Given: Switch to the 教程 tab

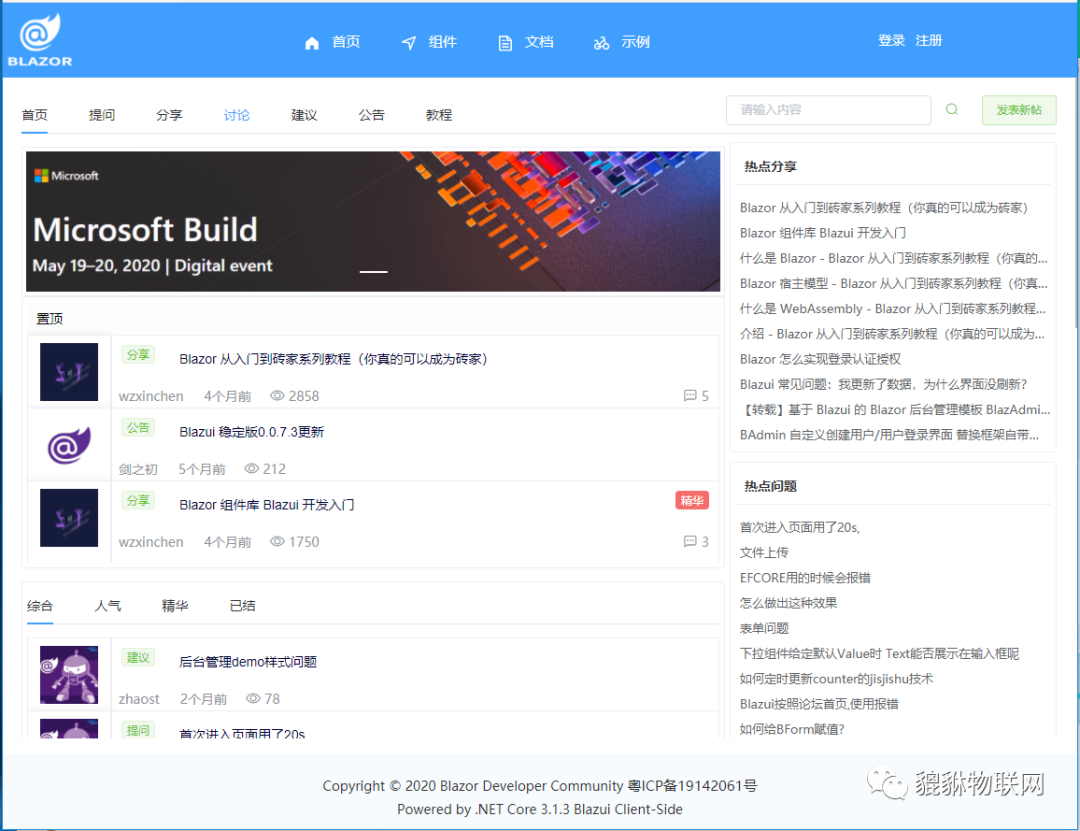Looking at the screenshot, I should [x=439, y=115].
